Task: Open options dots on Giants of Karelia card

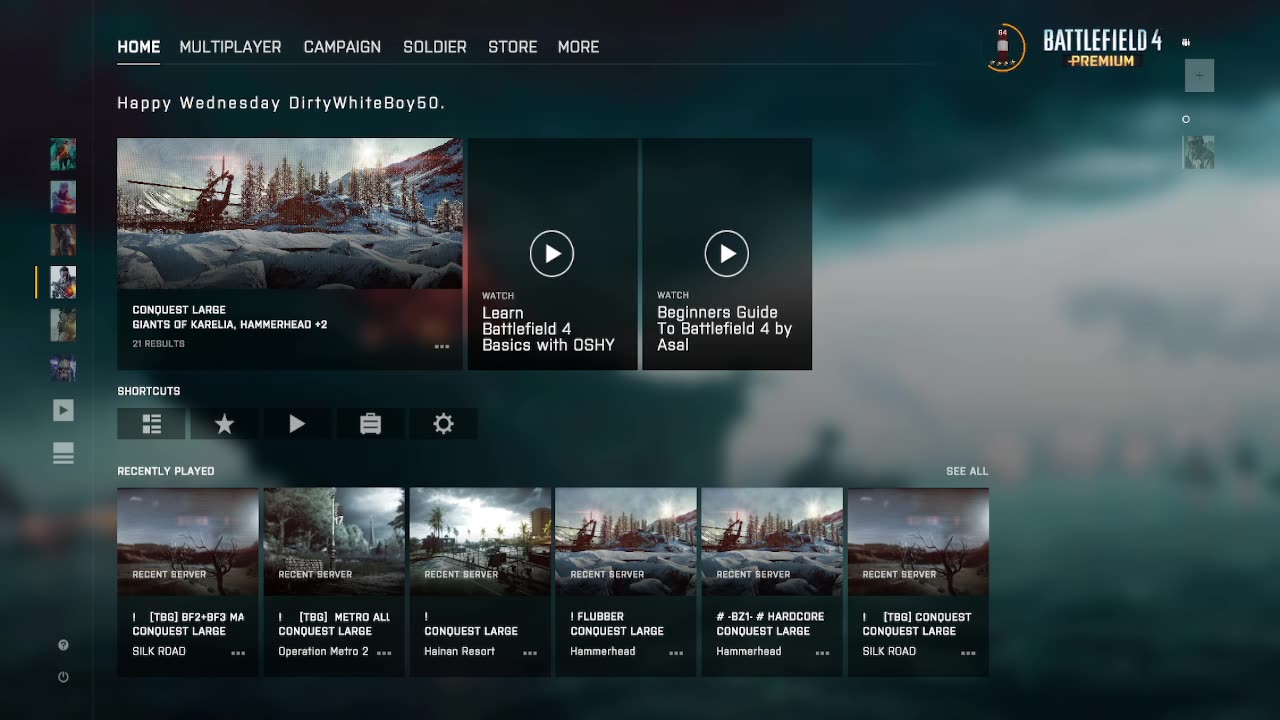Action: tap(442, 347)
